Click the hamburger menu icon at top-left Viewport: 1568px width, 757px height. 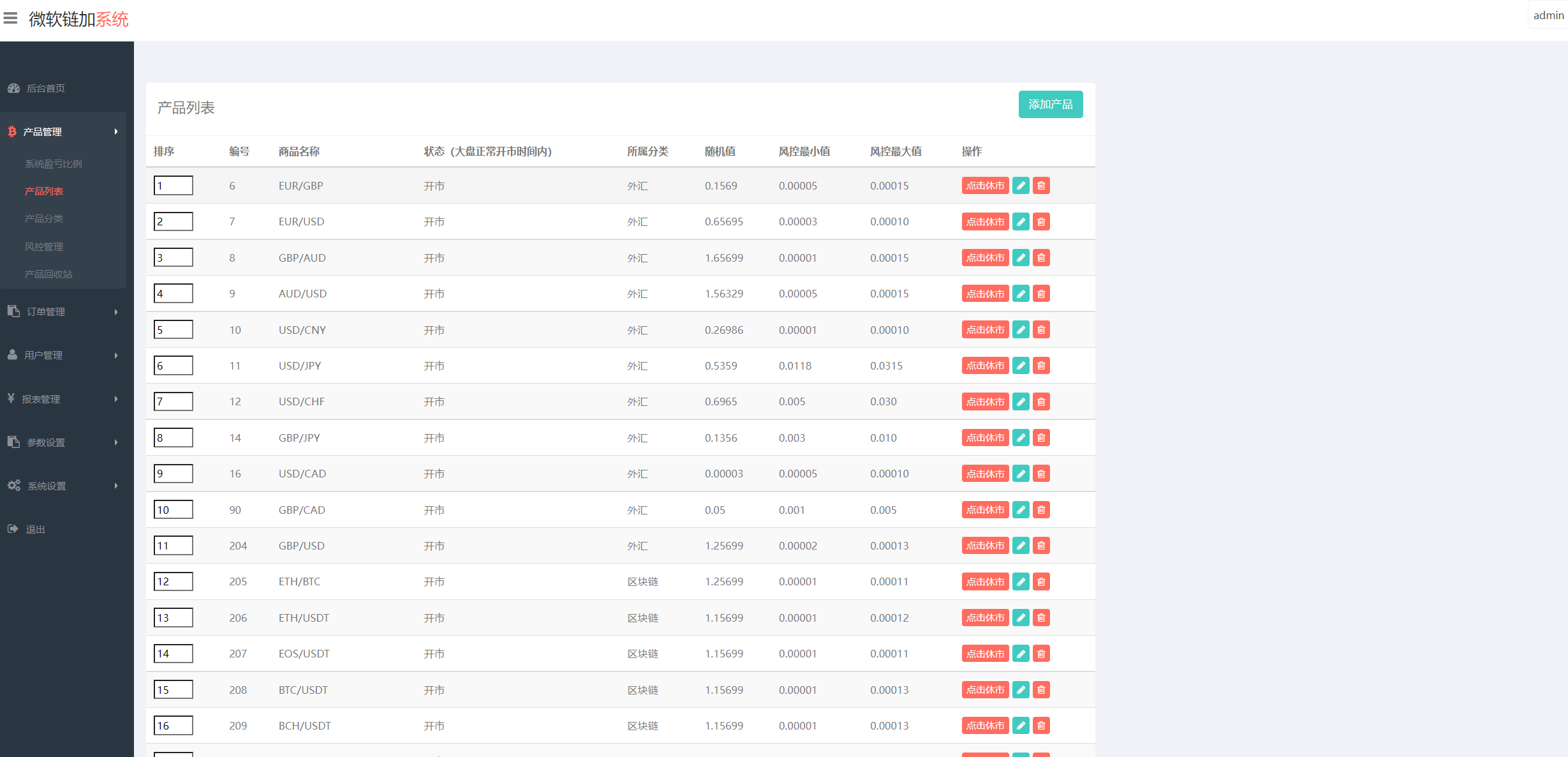[x=11, y=18]
